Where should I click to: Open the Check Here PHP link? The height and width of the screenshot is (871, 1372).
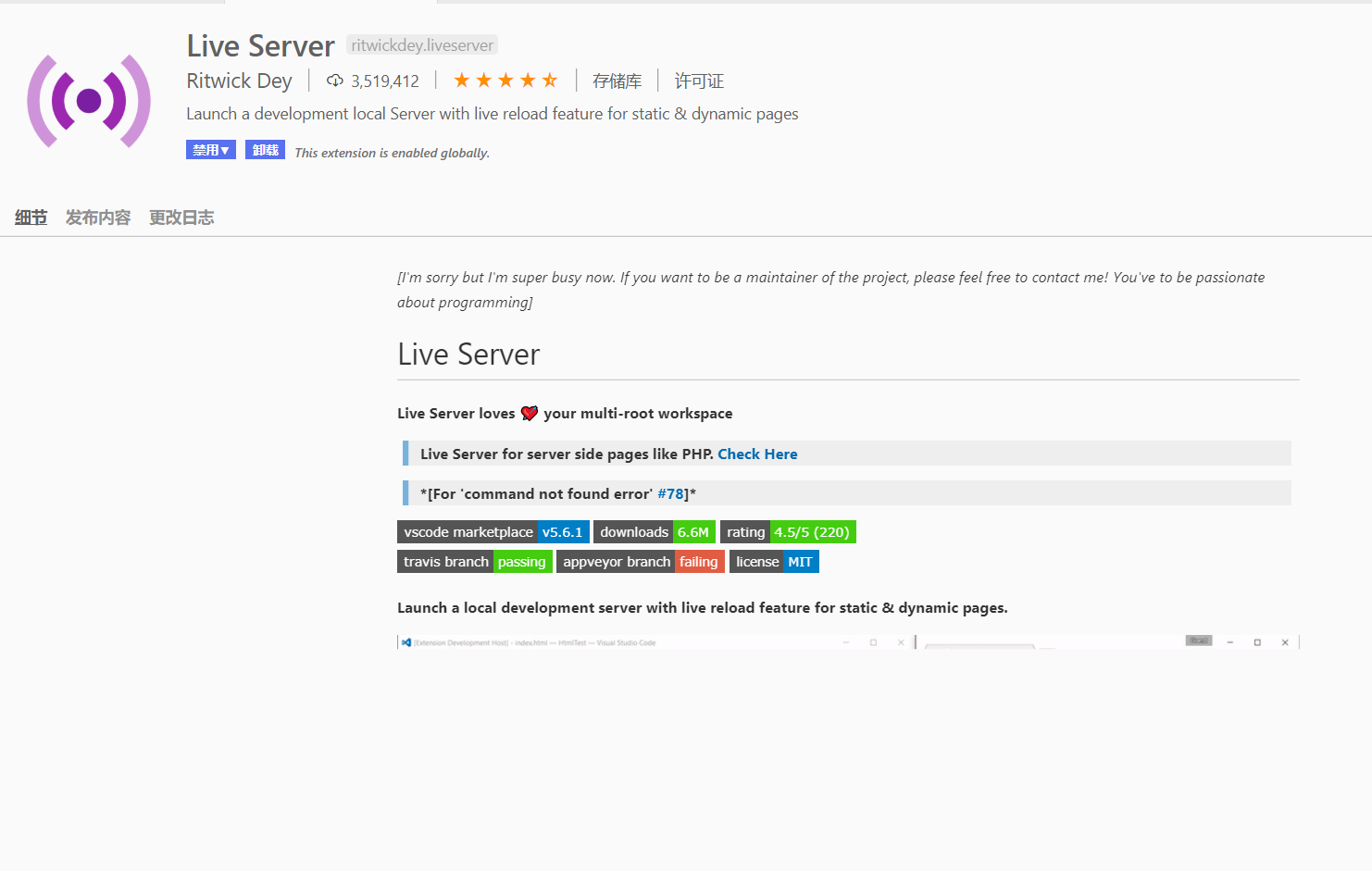pyautogui.click(x=757, y=454)
